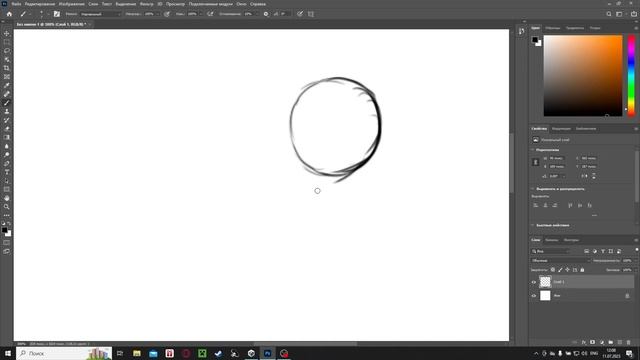Select the Crop tool
640x360 pixels.
[7, 68]
